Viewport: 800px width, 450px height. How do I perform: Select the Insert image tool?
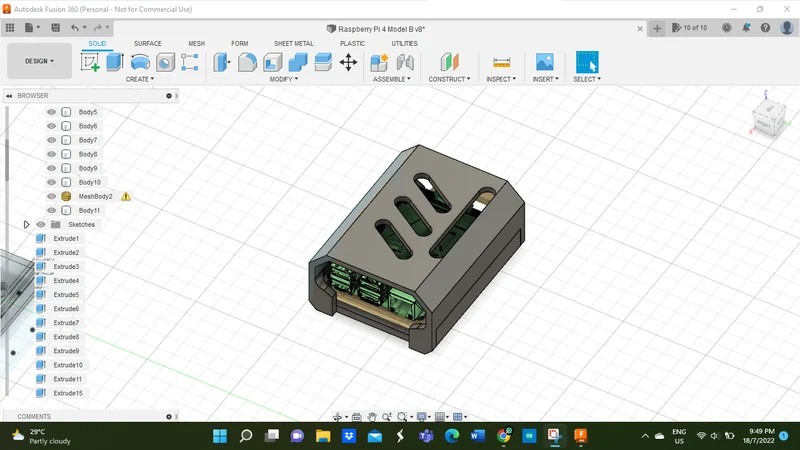tap(545, 62)
